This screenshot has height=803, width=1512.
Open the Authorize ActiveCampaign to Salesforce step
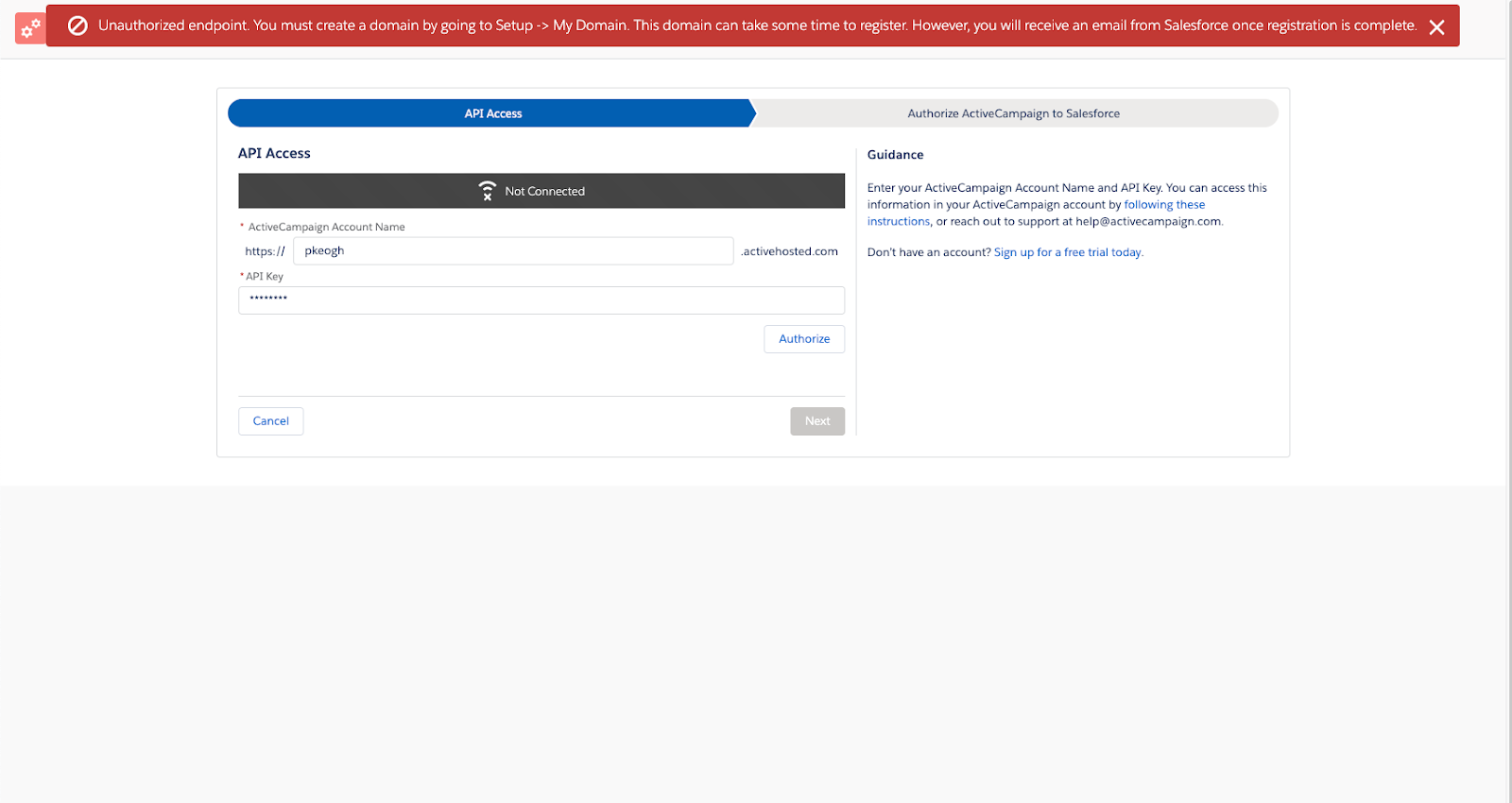1014,113
